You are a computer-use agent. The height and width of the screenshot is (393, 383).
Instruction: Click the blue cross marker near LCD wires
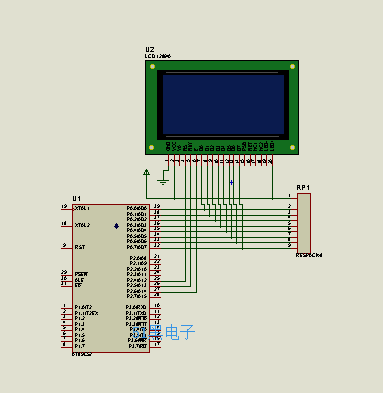[231, 183]
